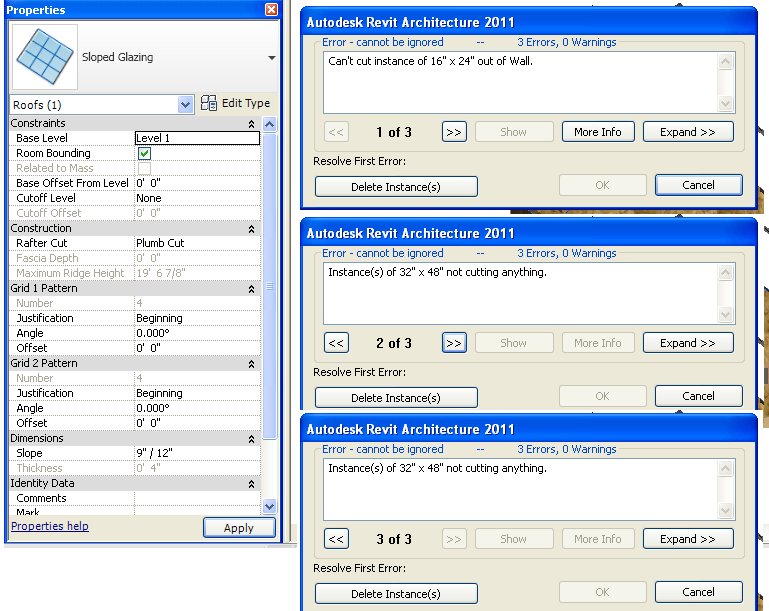769x611 pixels.
Task: Click the scroll up arrow in Properties
Action: tap(269, 124)
